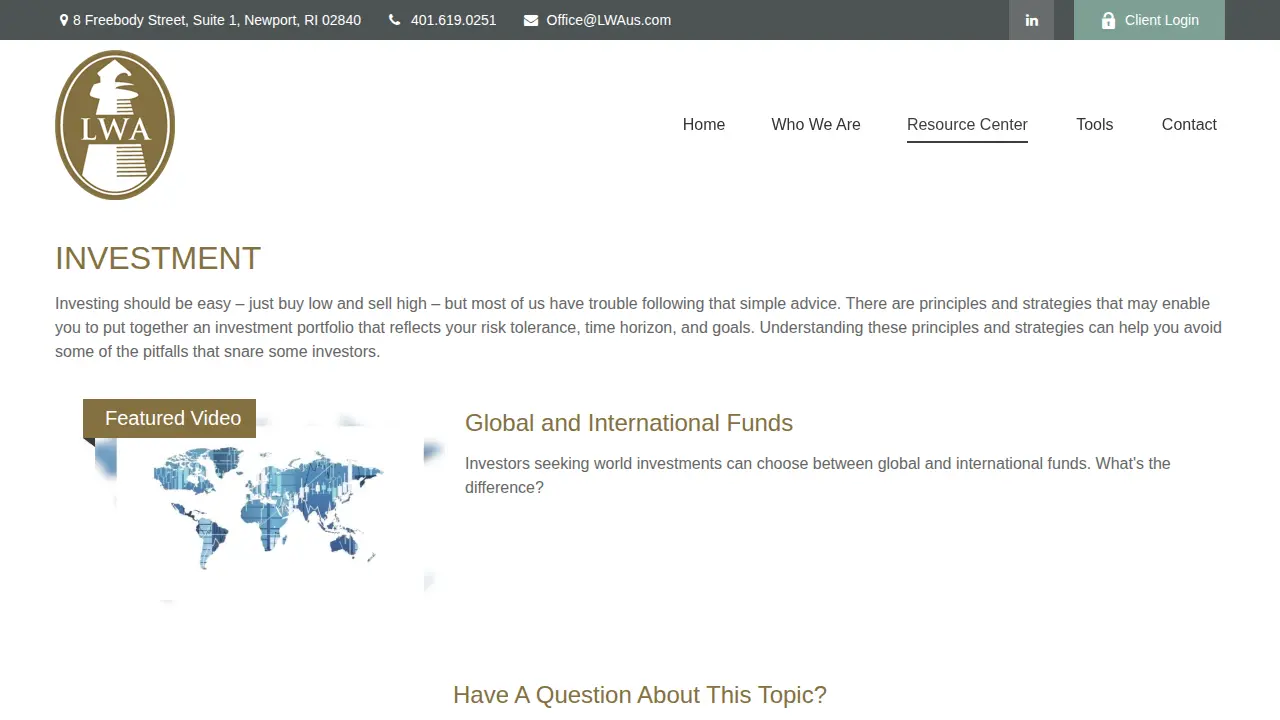Open the Contact page link
The height and width of the screenshot is (720, 1280).
(1189, 124)
